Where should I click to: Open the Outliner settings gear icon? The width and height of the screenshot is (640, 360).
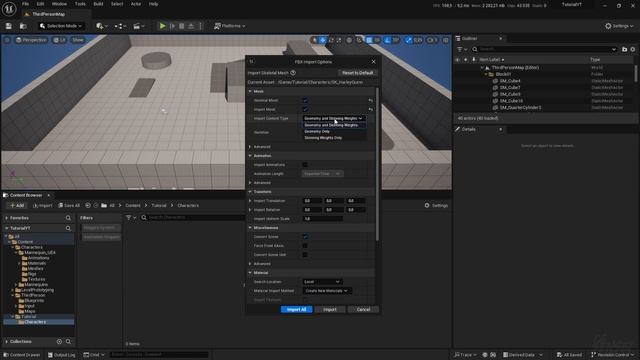pos(633,49)
